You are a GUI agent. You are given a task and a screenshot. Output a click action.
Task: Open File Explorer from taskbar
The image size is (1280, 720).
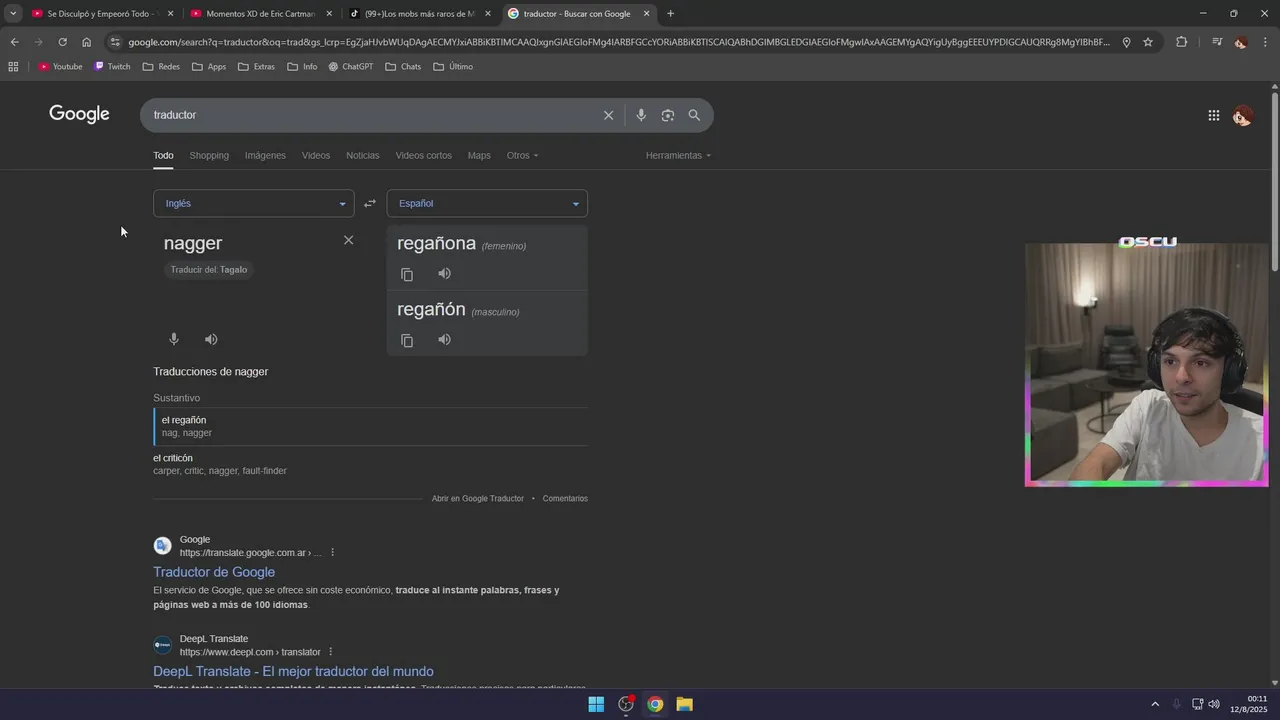click(684, 704)
